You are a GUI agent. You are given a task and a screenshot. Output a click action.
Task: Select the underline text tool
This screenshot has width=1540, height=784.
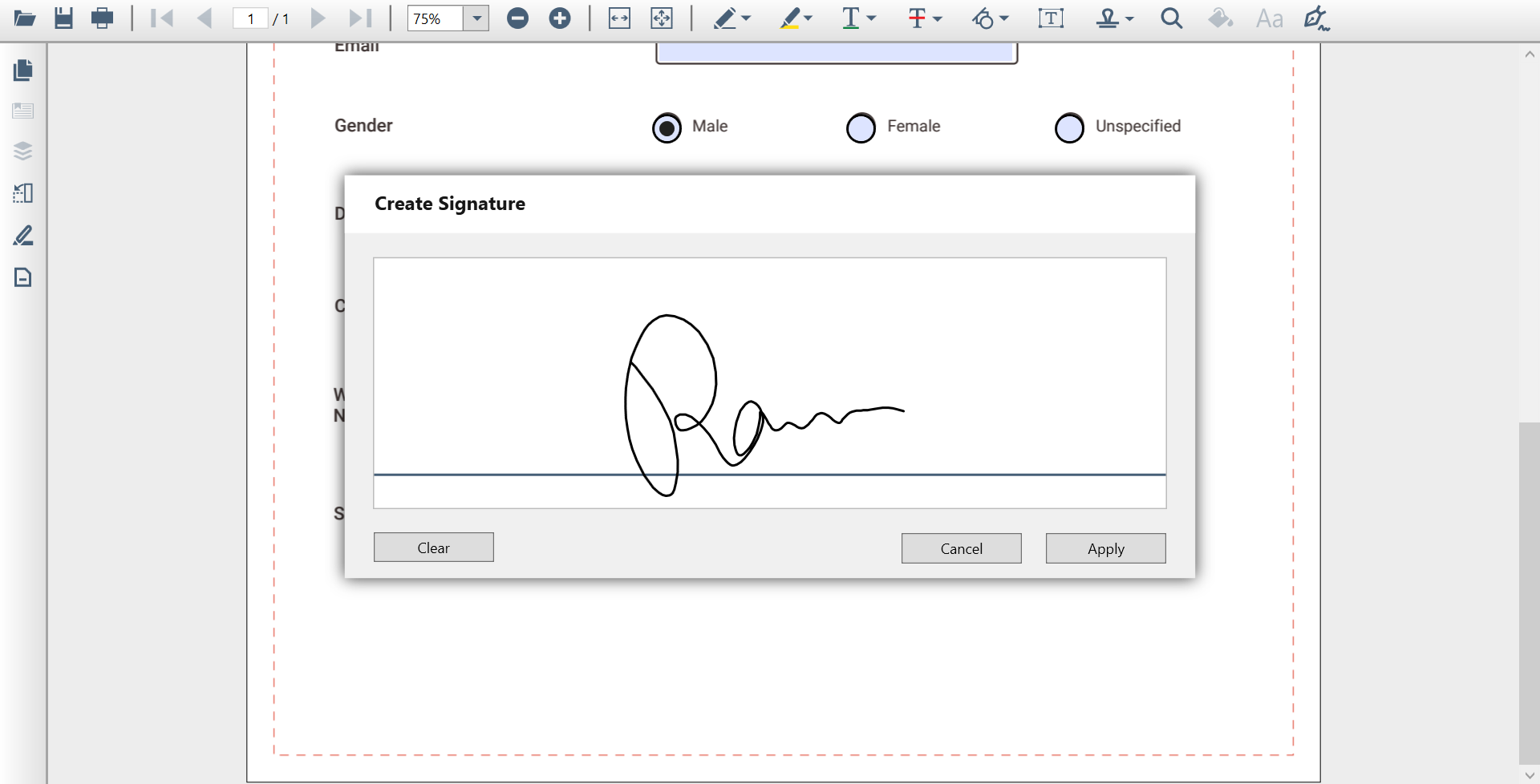851,18
